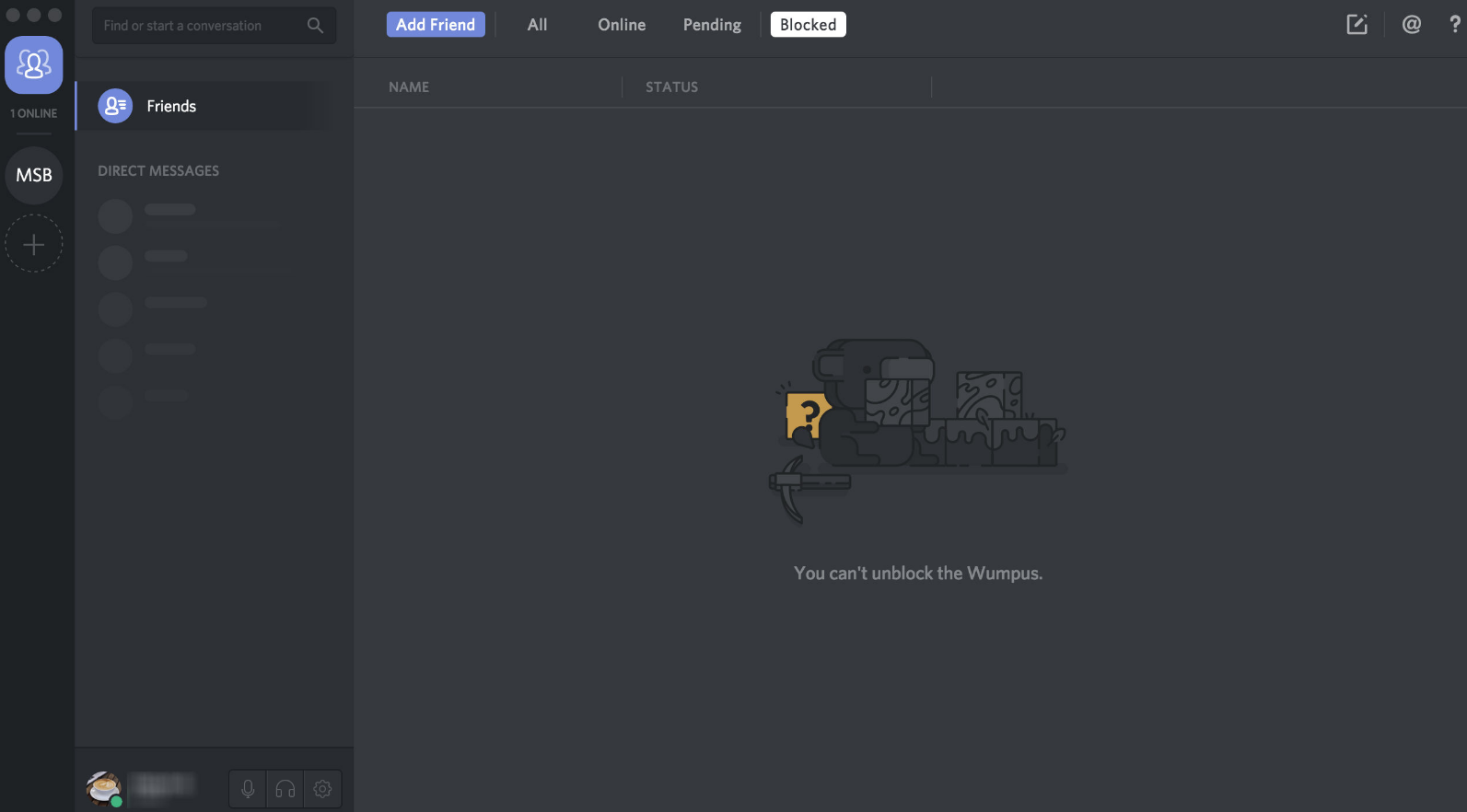Select the Blocked tab
Viewport: 1467px width, 812px height.
pyautogui.click(x=809, y=25)
